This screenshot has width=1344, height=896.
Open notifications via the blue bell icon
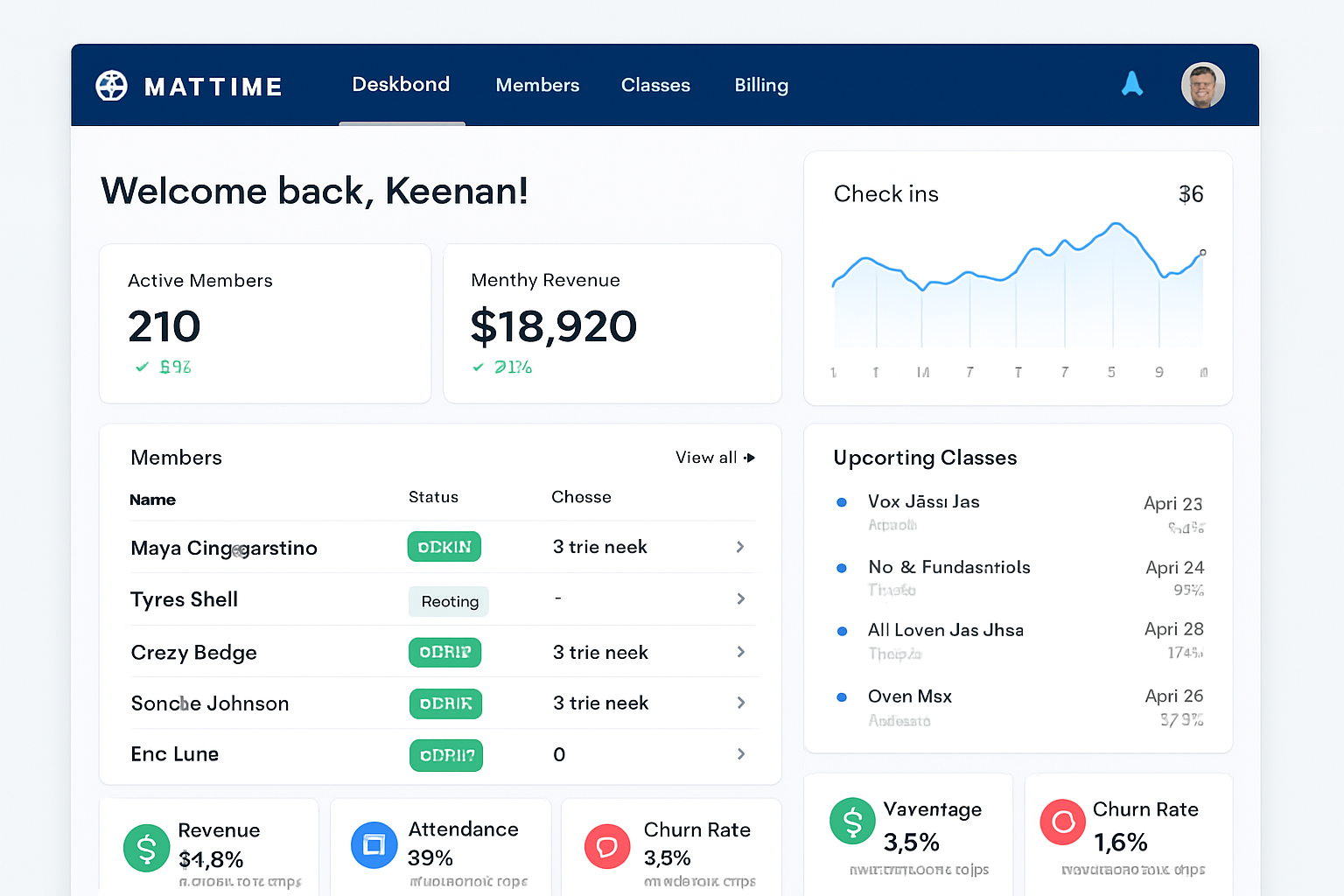(x=1132, y=83)
